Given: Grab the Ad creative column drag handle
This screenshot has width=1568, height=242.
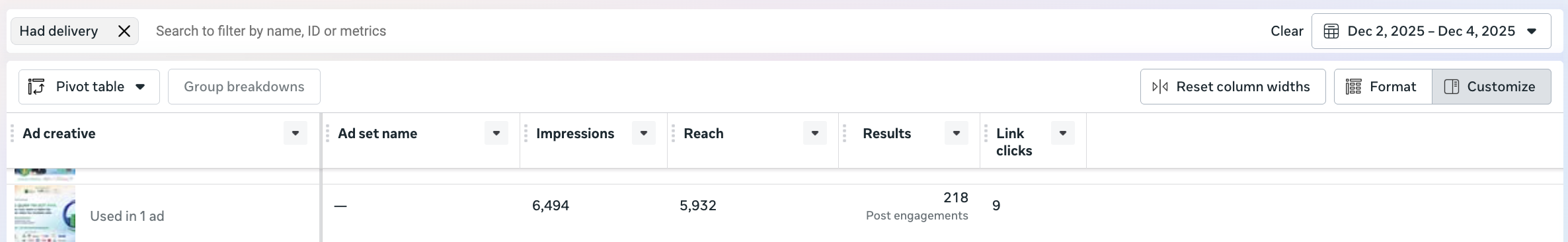Looking at the screenshot, I should (12, 134).
